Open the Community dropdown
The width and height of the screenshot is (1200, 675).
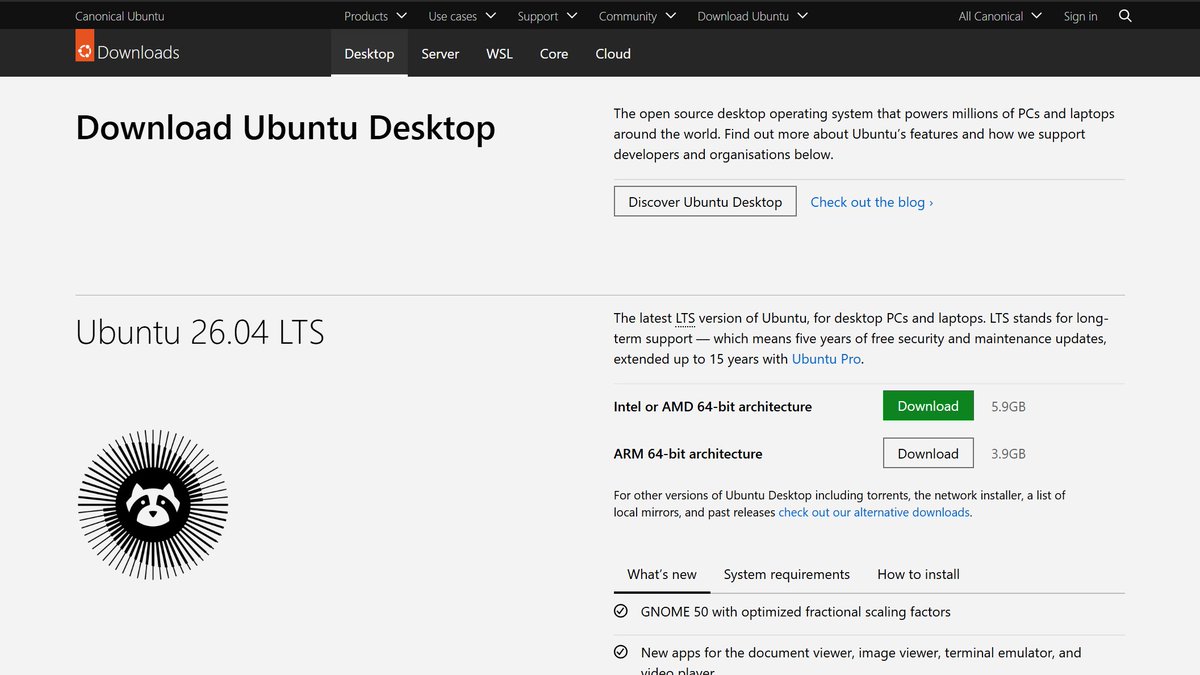(637, 16)
